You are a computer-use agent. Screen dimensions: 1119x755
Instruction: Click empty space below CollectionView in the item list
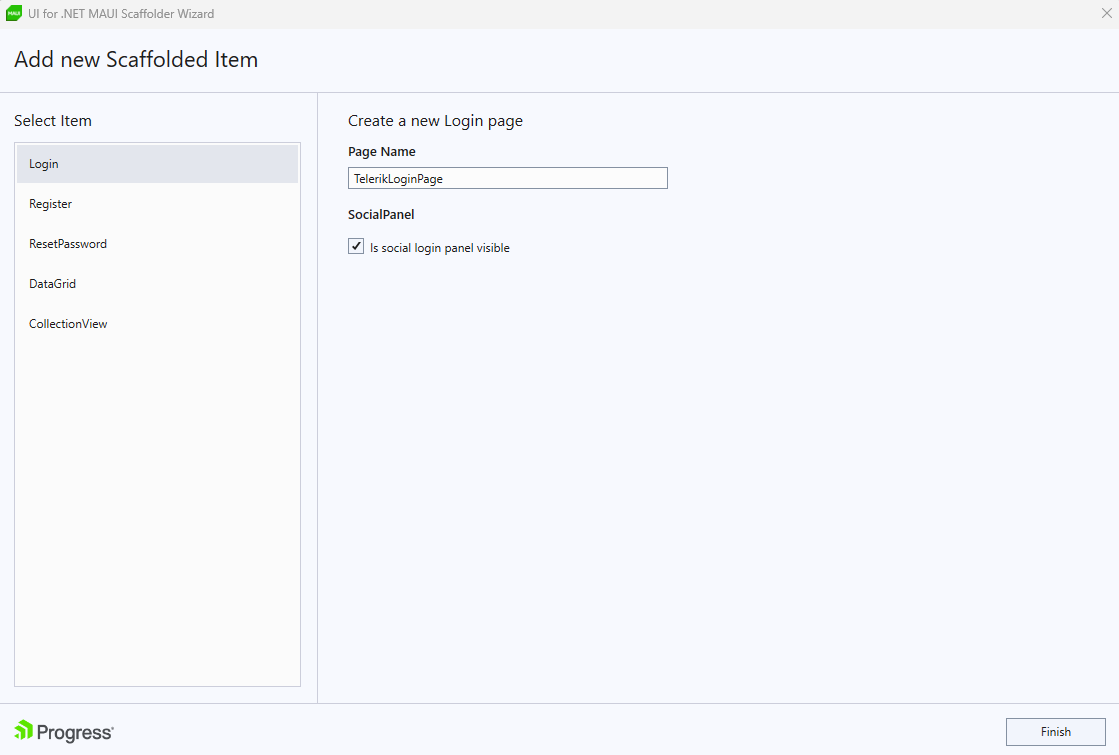[157, 450]
